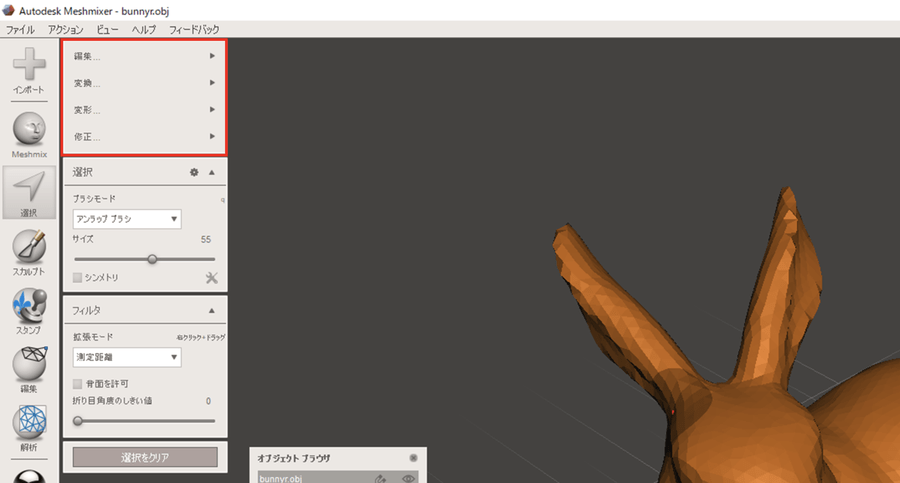
Task: Close the Object Browser panel
Action: [x=413, y=458]
